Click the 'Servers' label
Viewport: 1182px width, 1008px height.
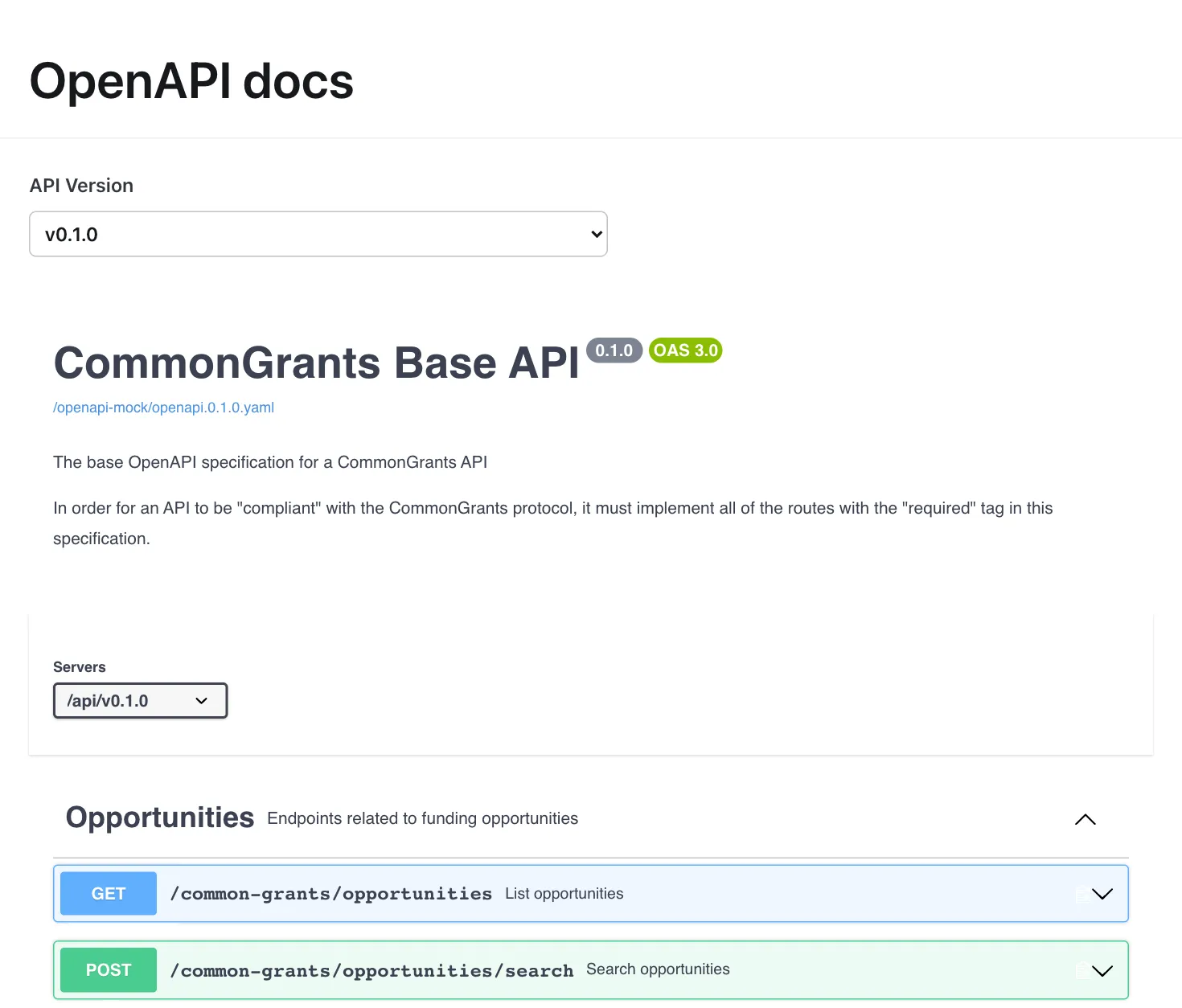point(80,667)
